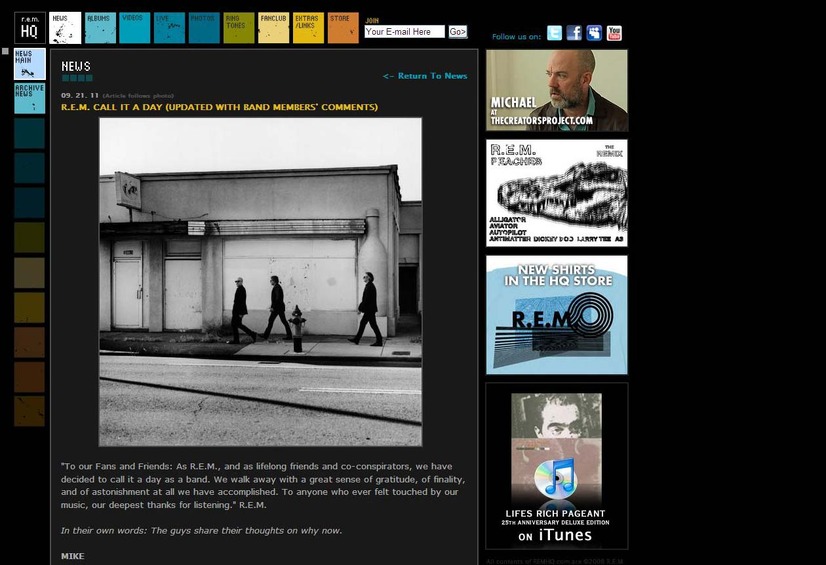Open the YouTube follow icon
Image resolution: width=826 pixels, height=565 pixels.
(614, 33)
